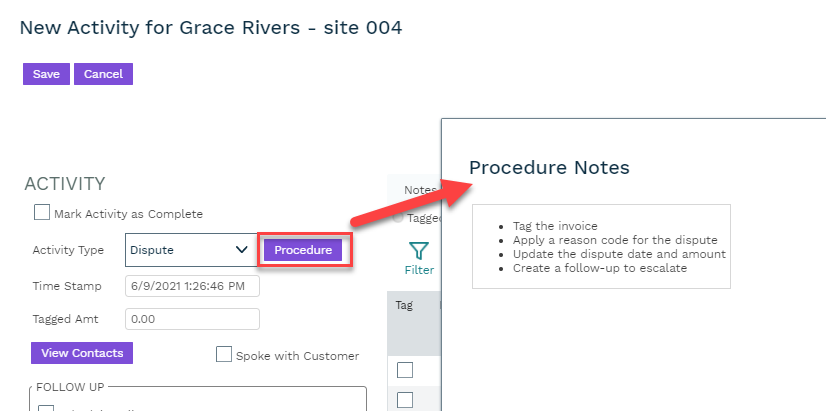Click the Filter funnel icon
The height and width of the screenshot is (411, 826).
click(419, 252)
